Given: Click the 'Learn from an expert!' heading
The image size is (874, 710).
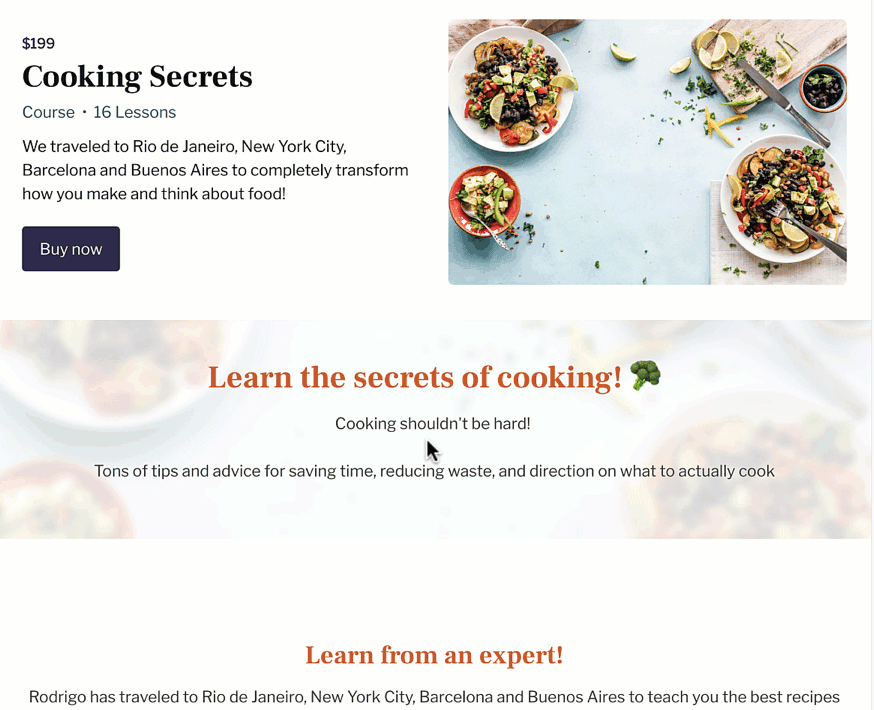Looking at the screenshot, I should [434, 655].
